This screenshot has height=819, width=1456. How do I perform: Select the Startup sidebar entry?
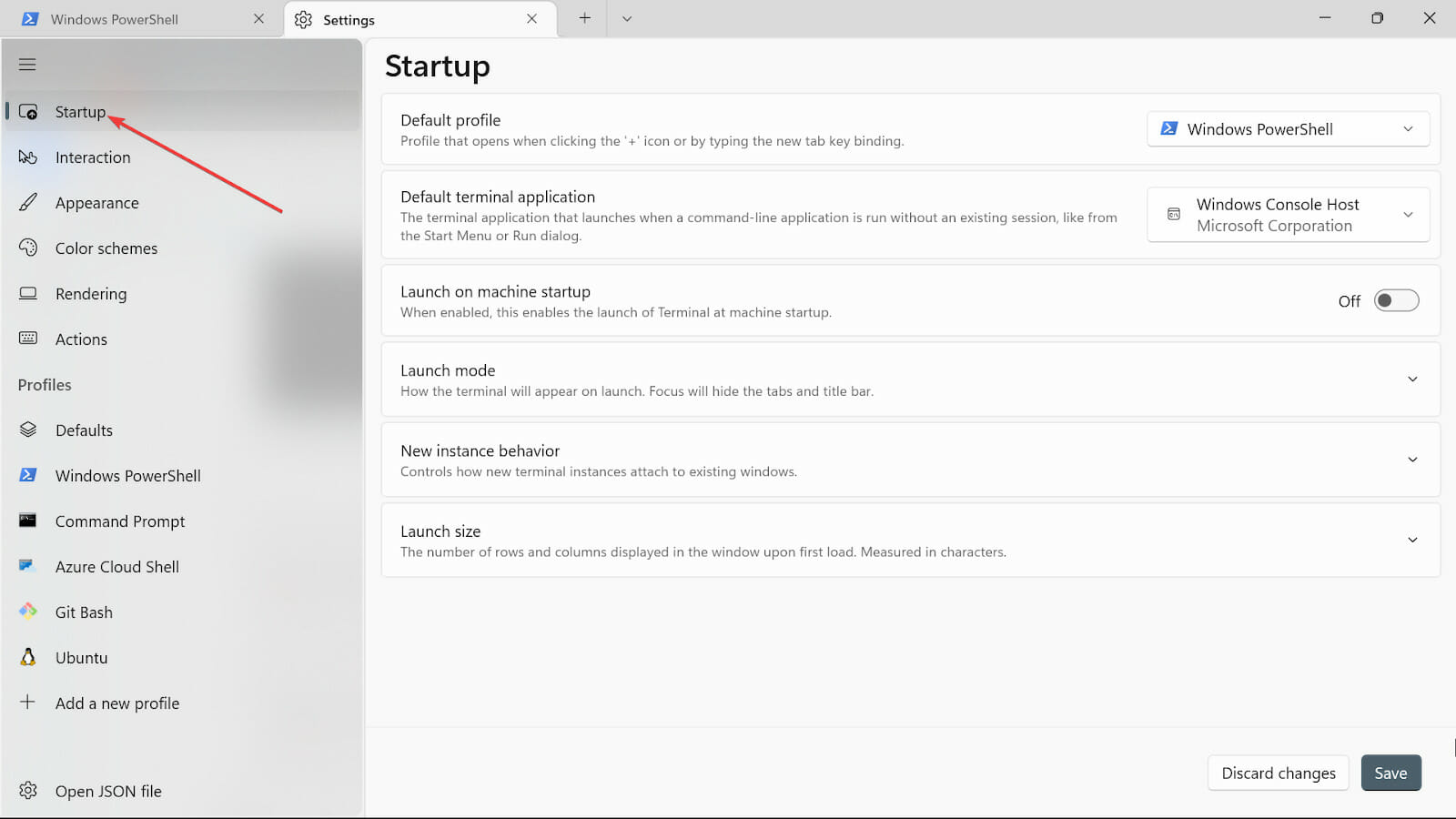click(182, 112)
